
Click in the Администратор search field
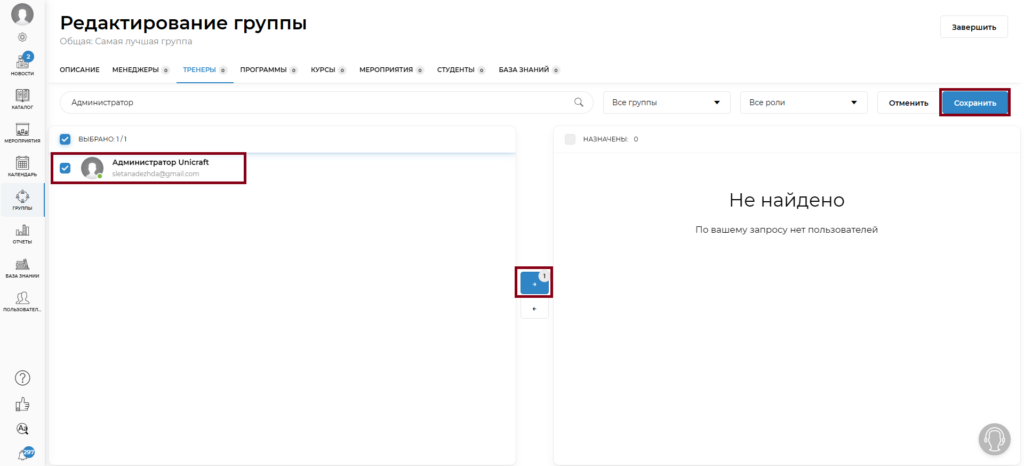326,102
